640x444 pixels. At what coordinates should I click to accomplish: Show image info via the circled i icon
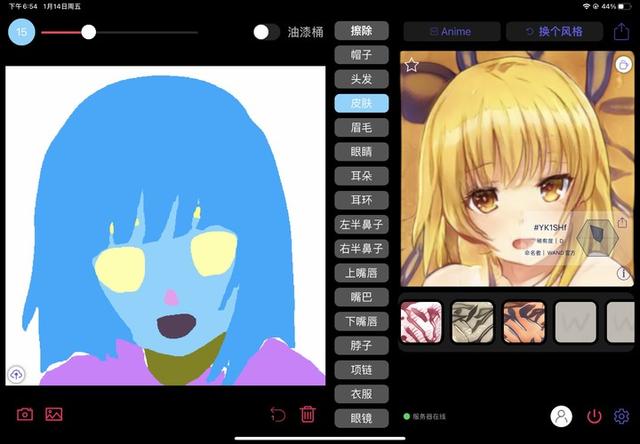(623, 273)
